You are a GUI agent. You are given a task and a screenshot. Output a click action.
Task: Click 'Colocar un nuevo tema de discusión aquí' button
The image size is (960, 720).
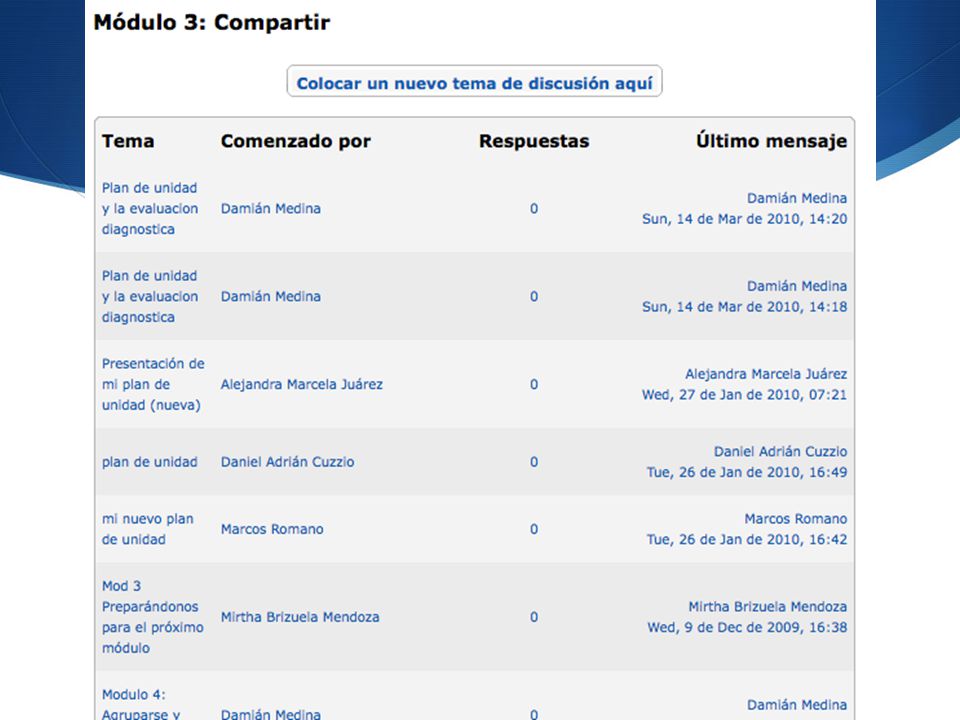tap(474, 81)
